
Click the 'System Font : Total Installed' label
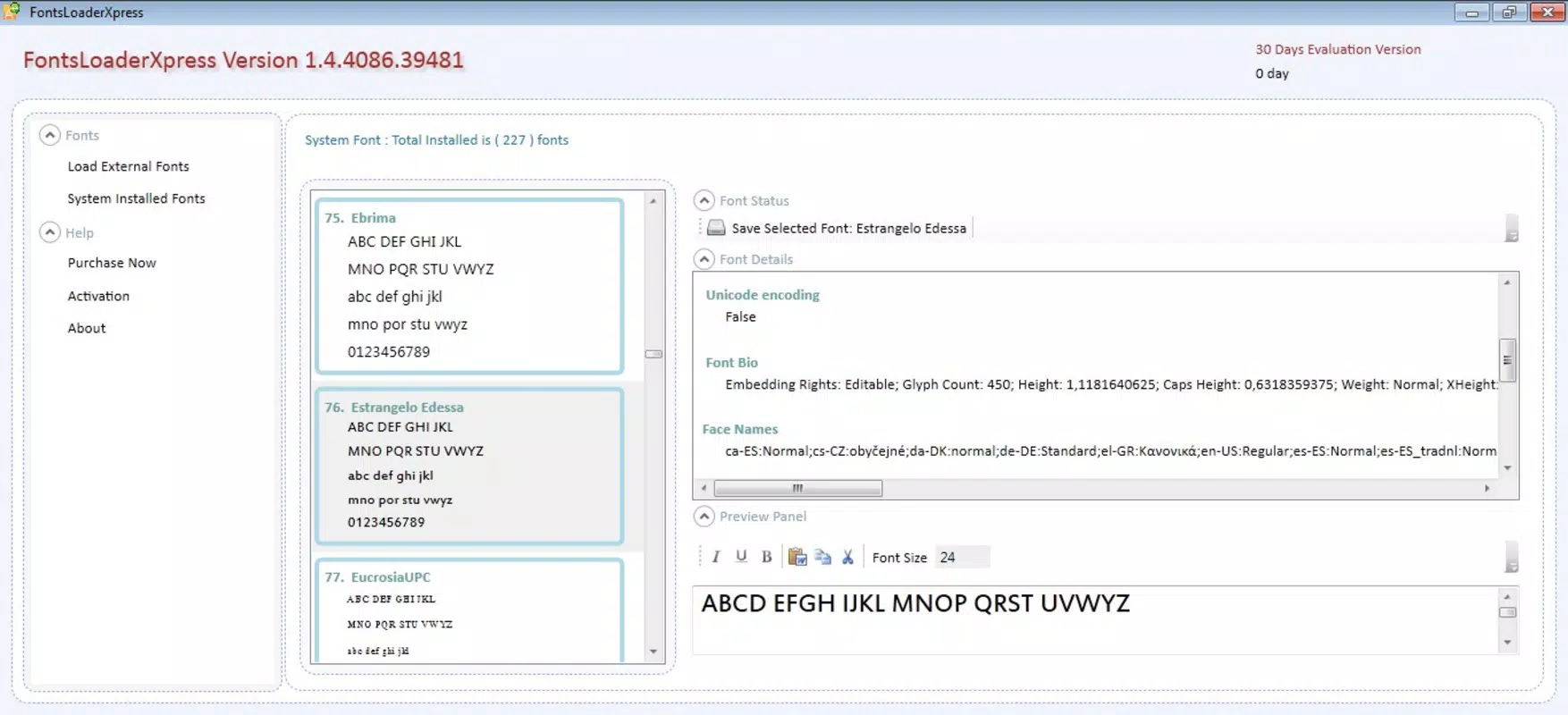[x=436, y=140]
